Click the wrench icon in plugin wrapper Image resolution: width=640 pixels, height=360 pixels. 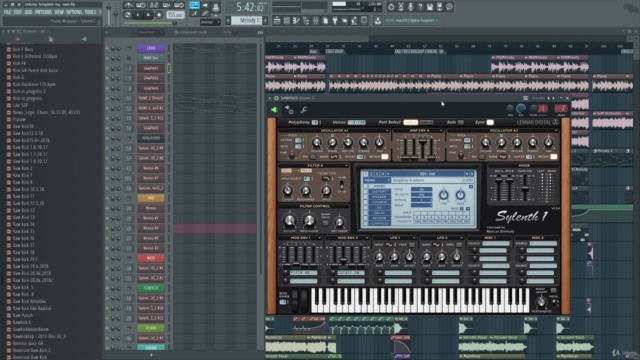point(304,110)
